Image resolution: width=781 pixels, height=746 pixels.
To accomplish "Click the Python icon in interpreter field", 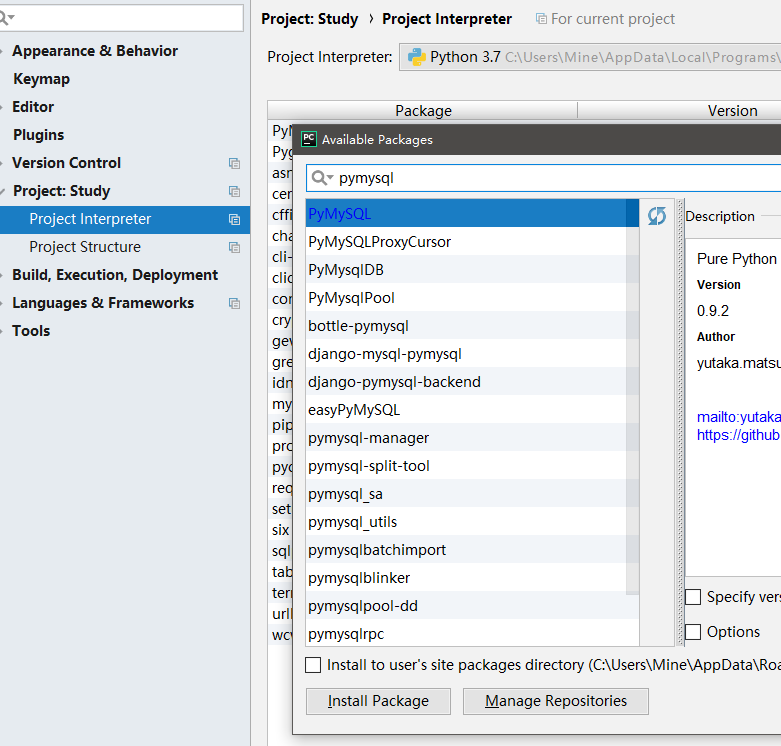I will (x=417, y=57).
